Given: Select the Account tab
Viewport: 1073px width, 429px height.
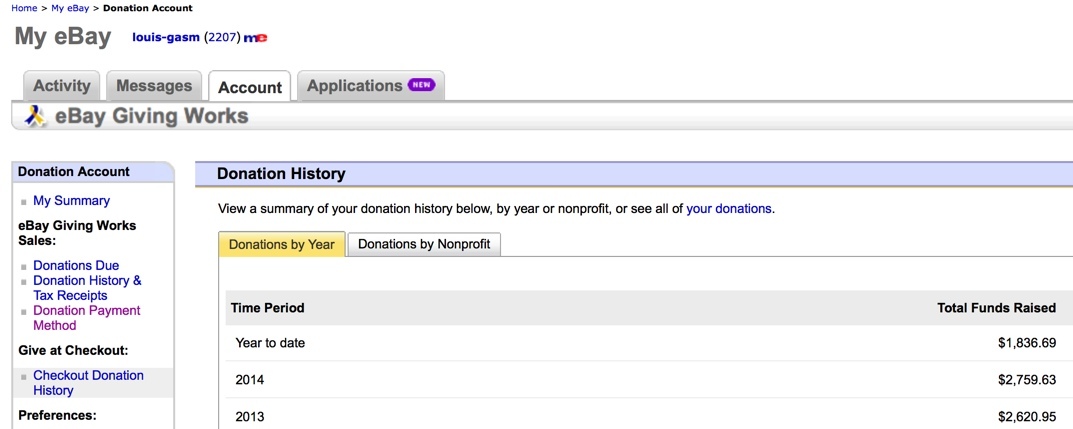Looking at the screenshot, I should click(x=250, y=87).
